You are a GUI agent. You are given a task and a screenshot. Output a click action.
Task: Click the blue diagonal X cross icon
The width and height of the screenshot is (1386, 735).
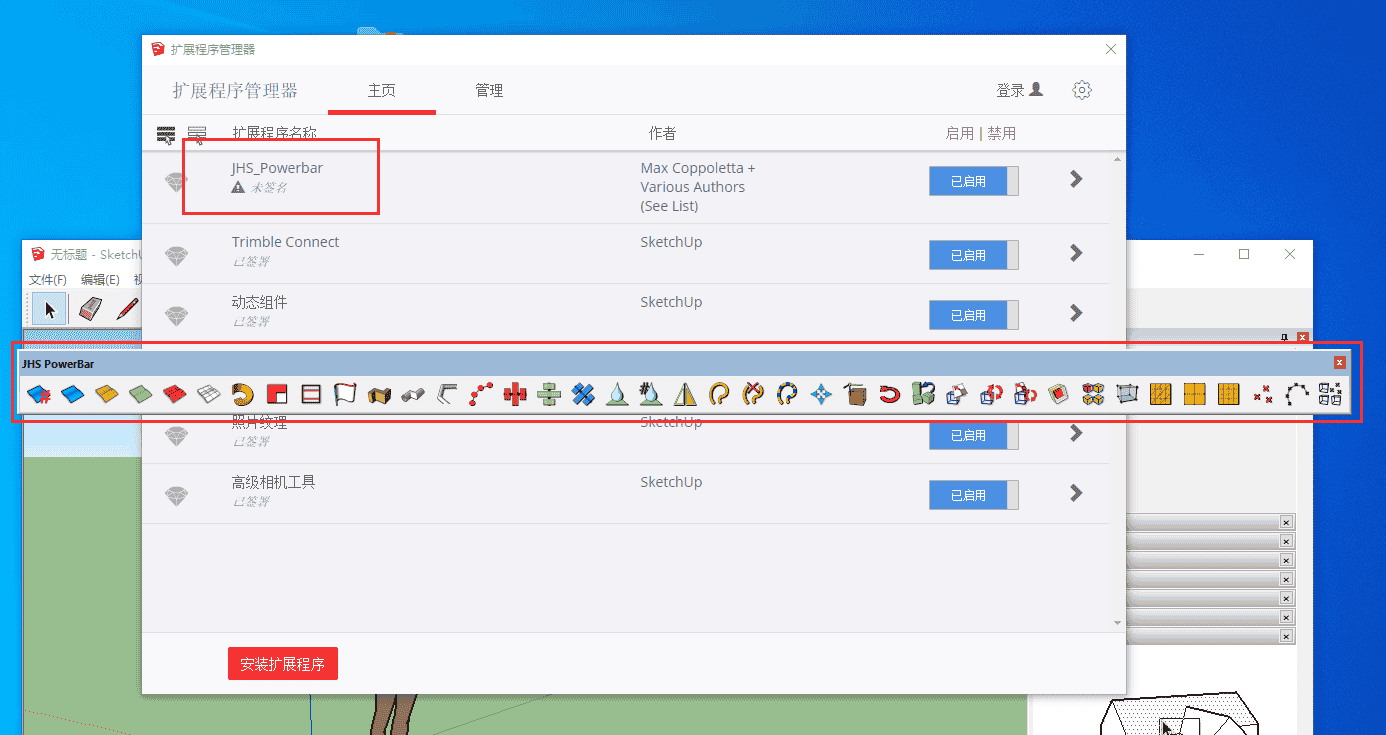coord(583,394)
